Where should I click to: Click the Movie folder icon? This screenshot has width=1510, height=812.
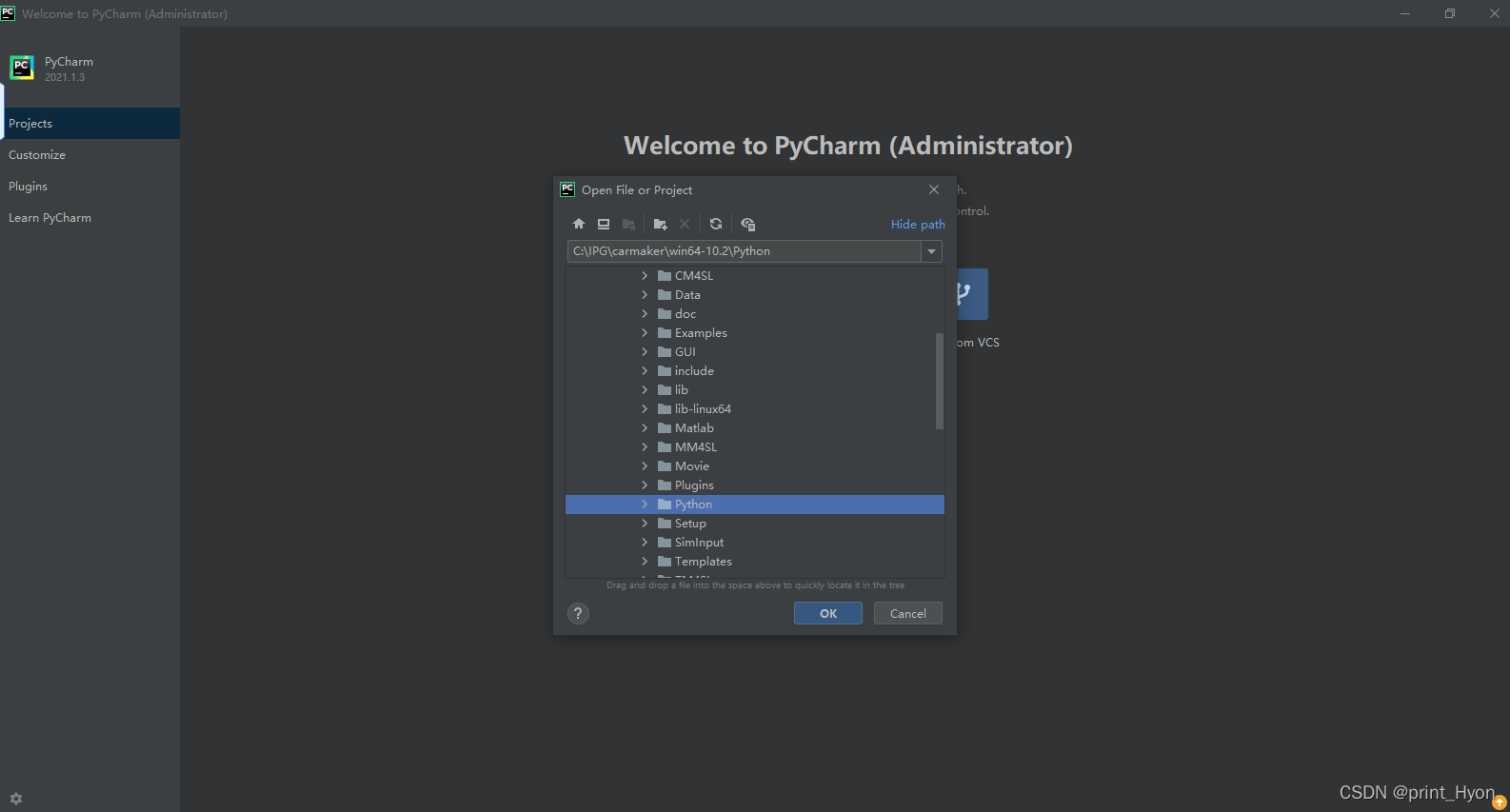pos(665,466)
